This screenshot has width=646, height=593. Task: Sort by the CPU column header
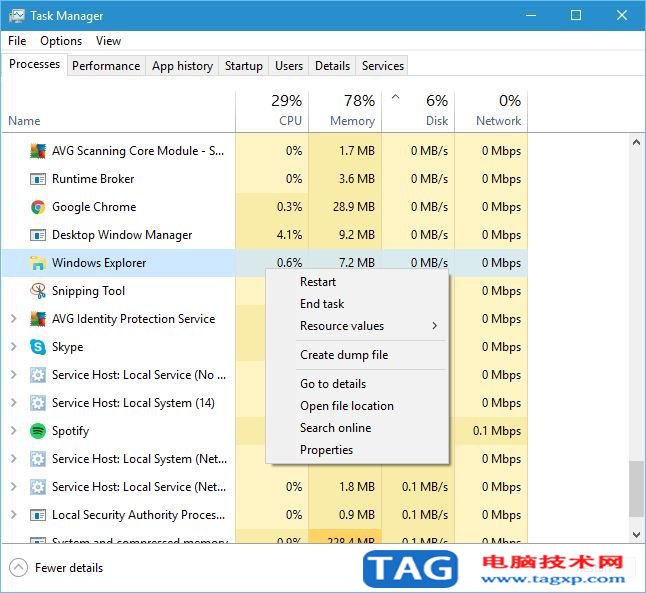click(272, 110)
